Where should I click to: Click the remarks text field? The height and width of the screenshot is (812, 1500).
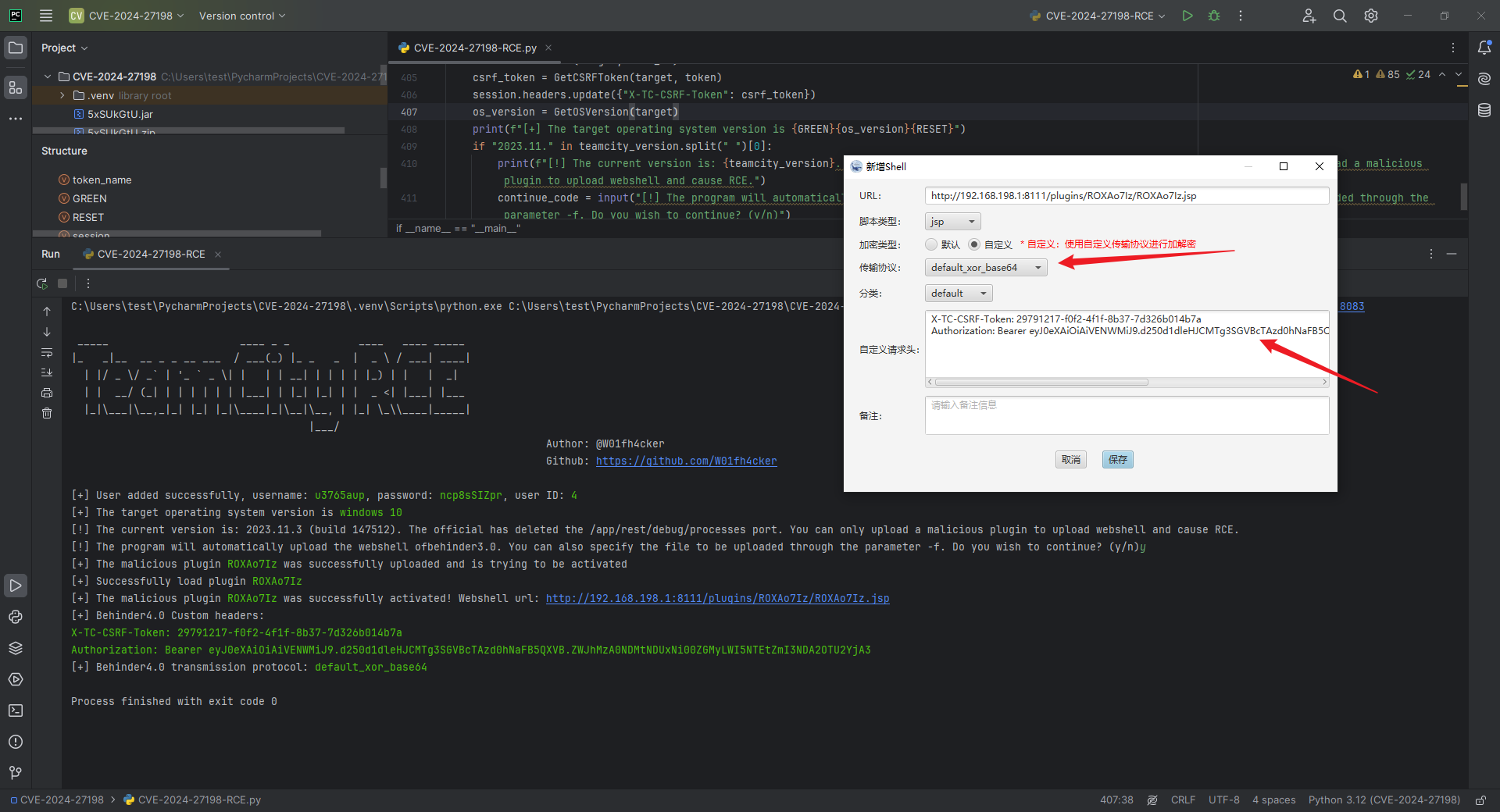point(1127,415)
